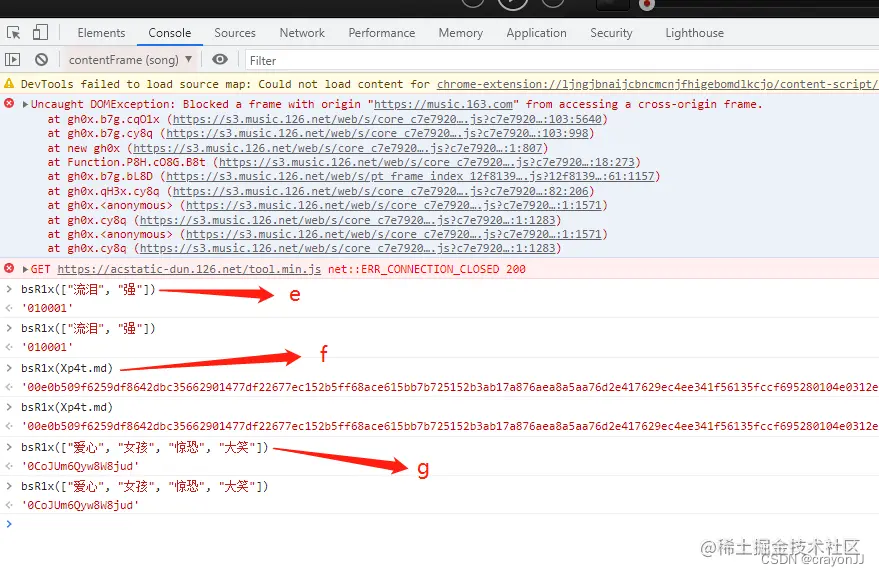The width and height of the screenshot is (879, 576).
Task: Open the Memory tab
Action: [x=461, y=33]
